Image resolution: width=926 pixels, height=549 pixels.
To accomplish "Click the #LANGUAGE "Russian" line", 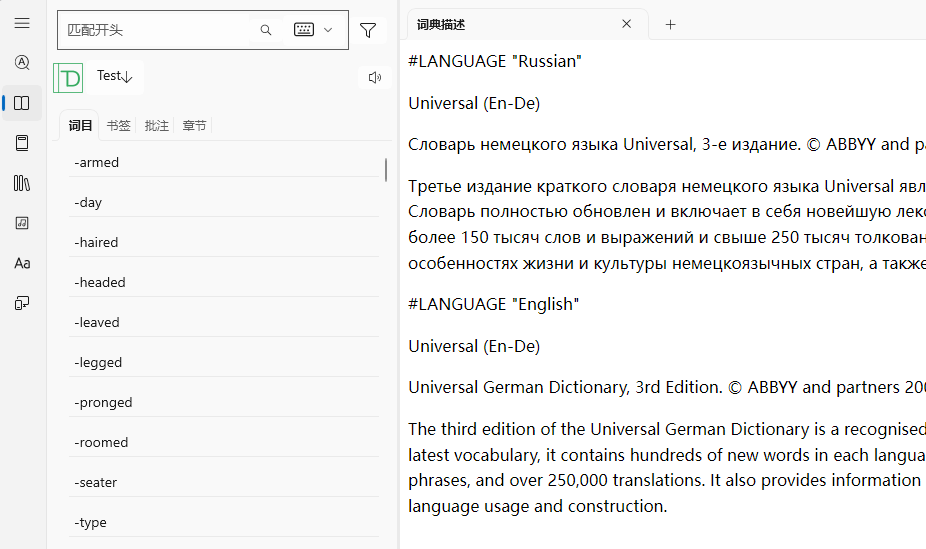I will 495,61.
